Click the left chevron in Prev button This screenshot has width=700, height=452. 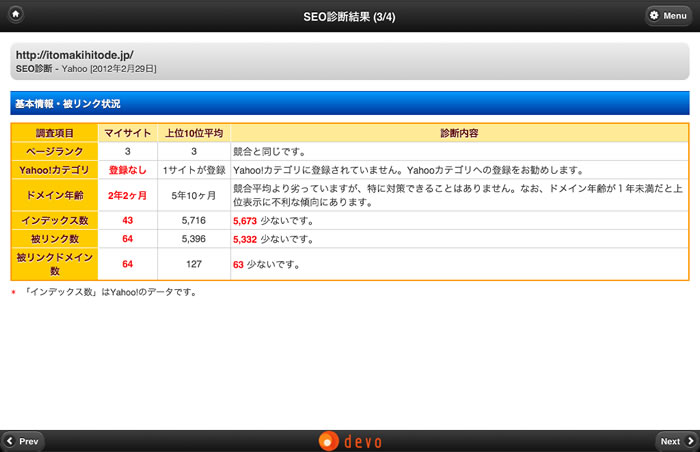[9, 441]
